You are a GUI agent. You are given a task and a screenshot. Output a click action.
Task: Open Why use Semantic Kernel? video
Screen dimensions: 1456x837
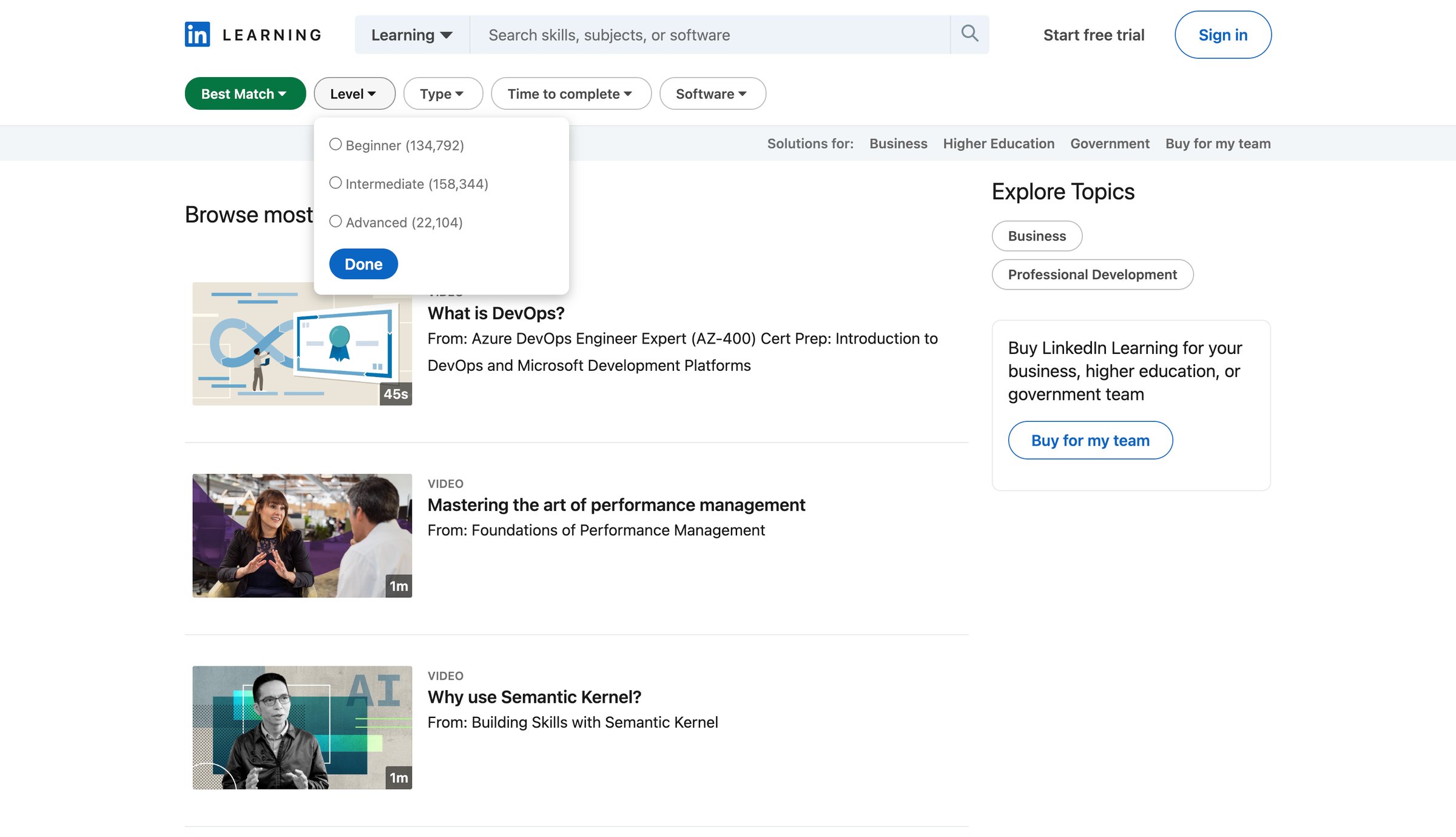tap(534, 696)
